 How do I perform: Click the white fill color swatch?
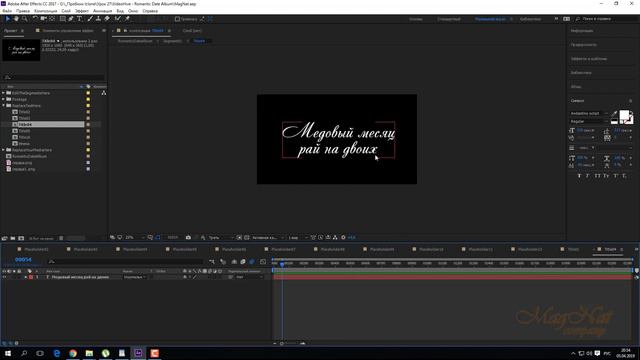tap(624, 116)
